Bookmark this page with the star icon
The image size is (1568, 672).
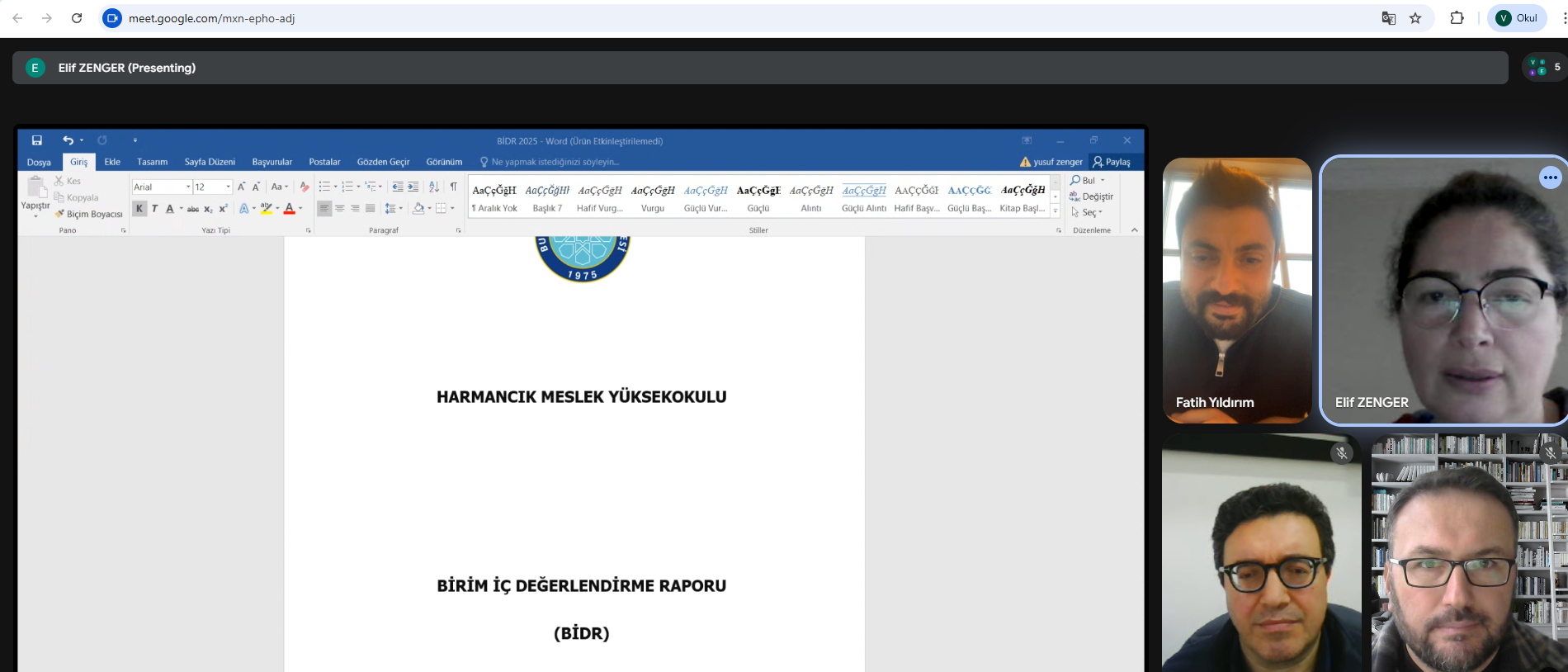(x=1415, y=18)
